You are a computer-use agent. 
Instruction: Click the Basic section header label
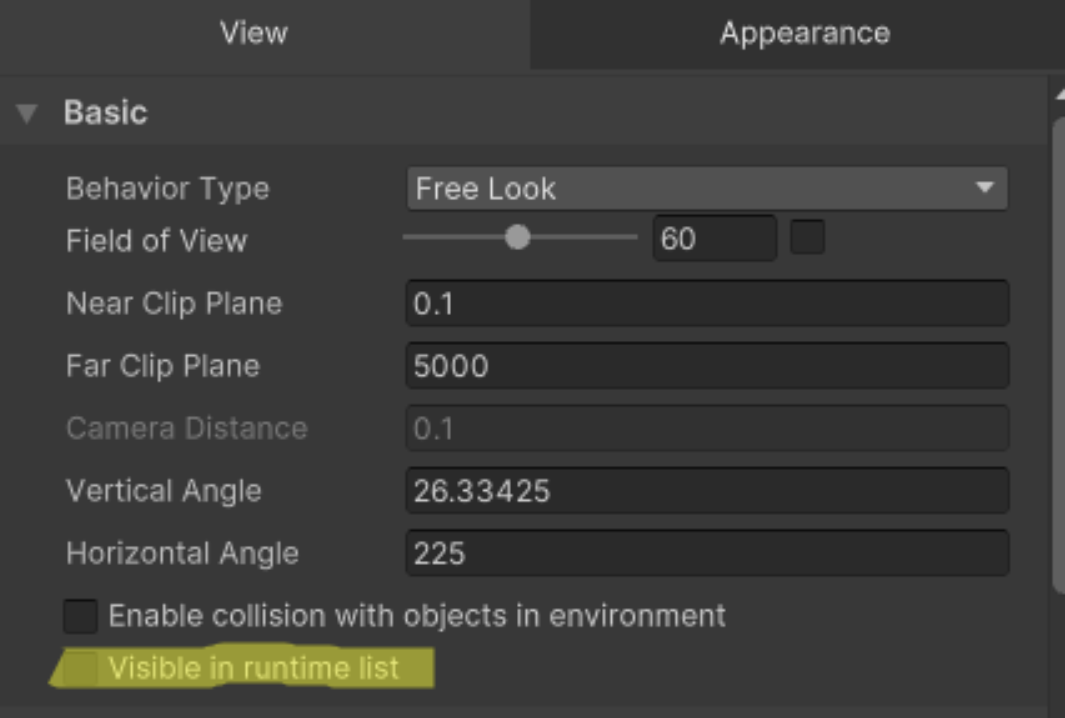pos(105,113)
